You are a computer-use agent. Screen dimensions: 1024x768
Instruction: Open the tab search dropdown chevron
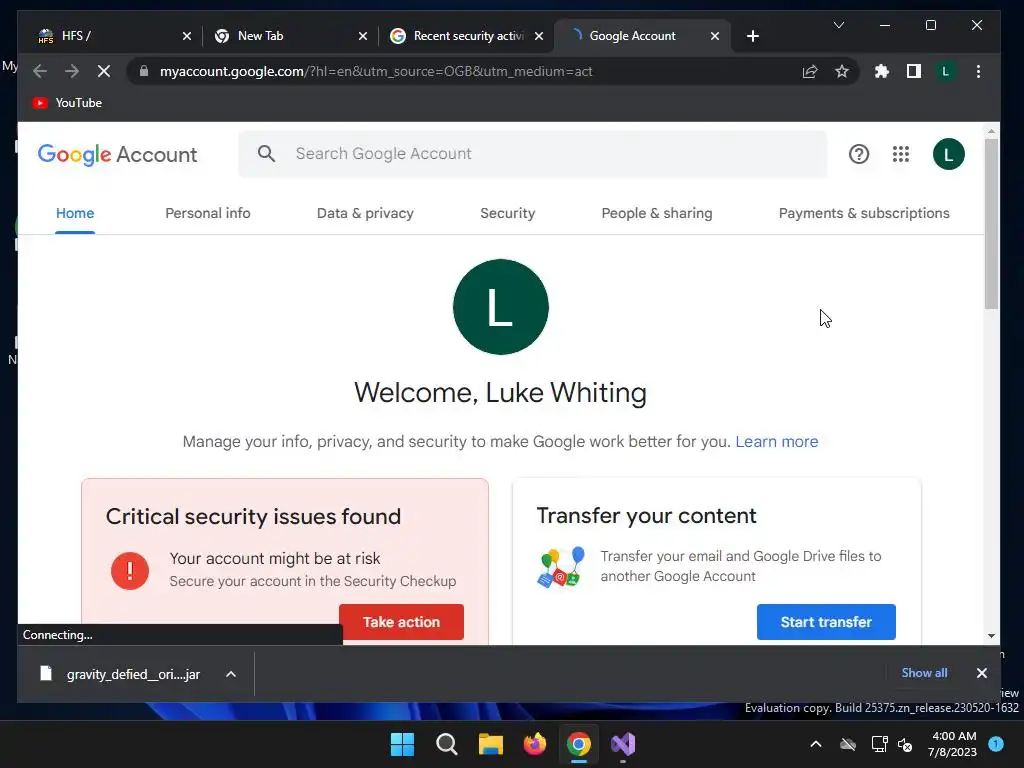839,25
